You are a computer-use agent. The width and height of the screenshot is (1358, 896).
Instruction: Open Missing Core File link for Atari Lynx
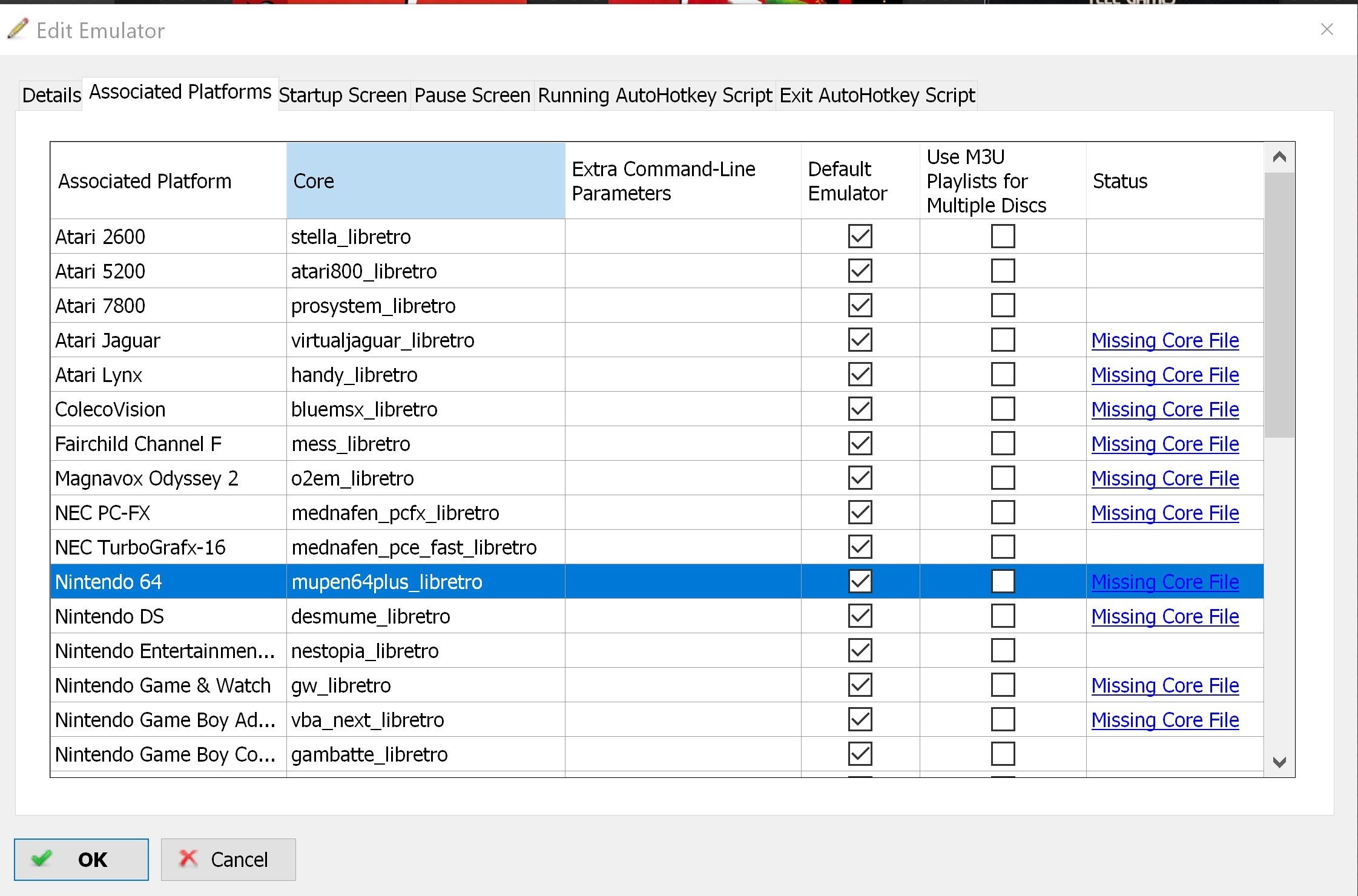point(1165,375)
